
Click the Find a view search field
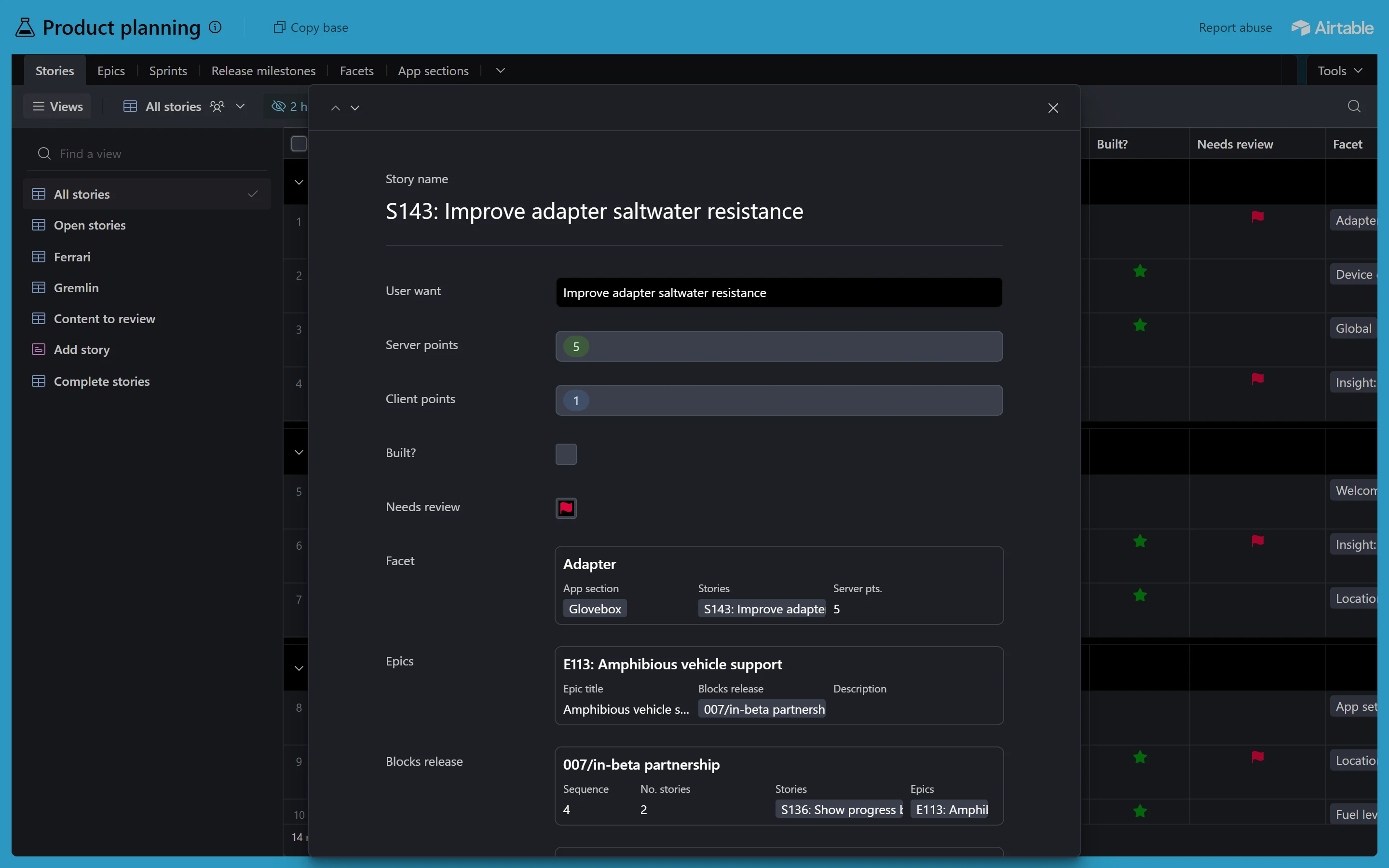[x=147, y=154]
